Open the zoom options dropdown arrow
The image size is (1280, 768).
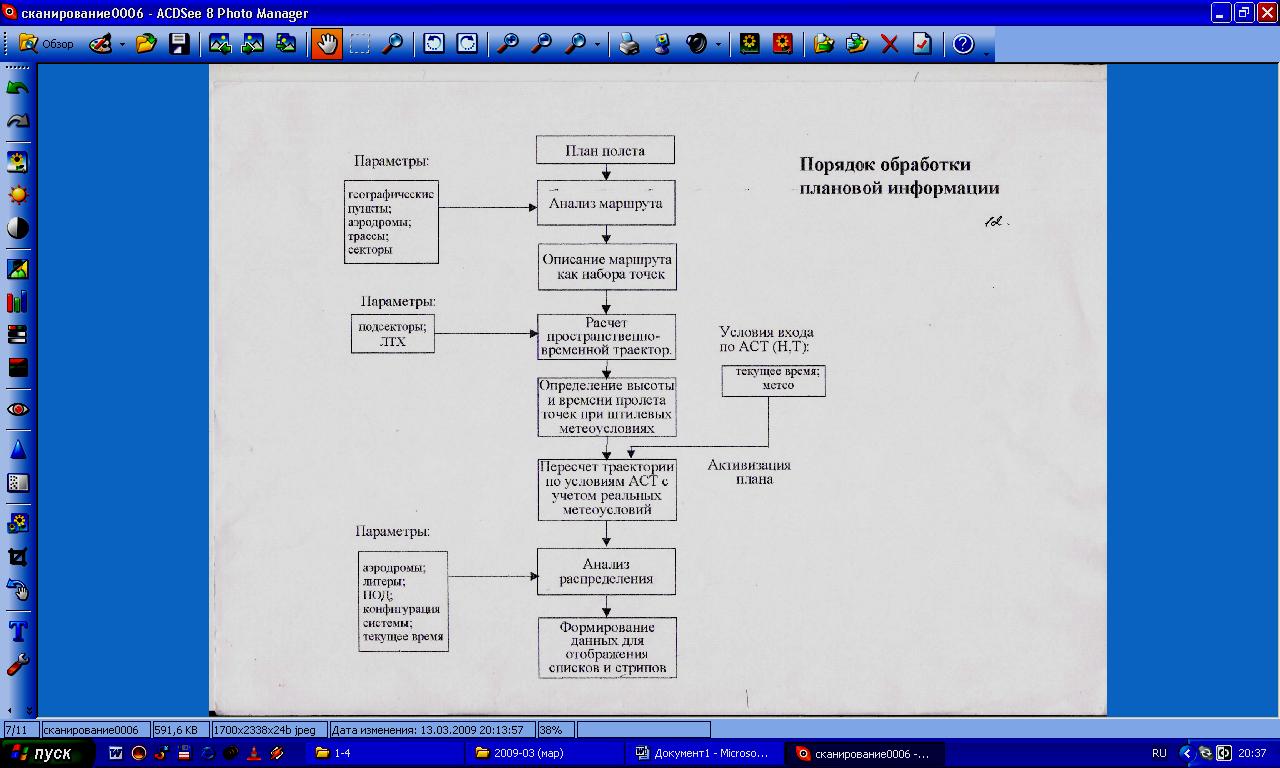[x=597, y=44]
